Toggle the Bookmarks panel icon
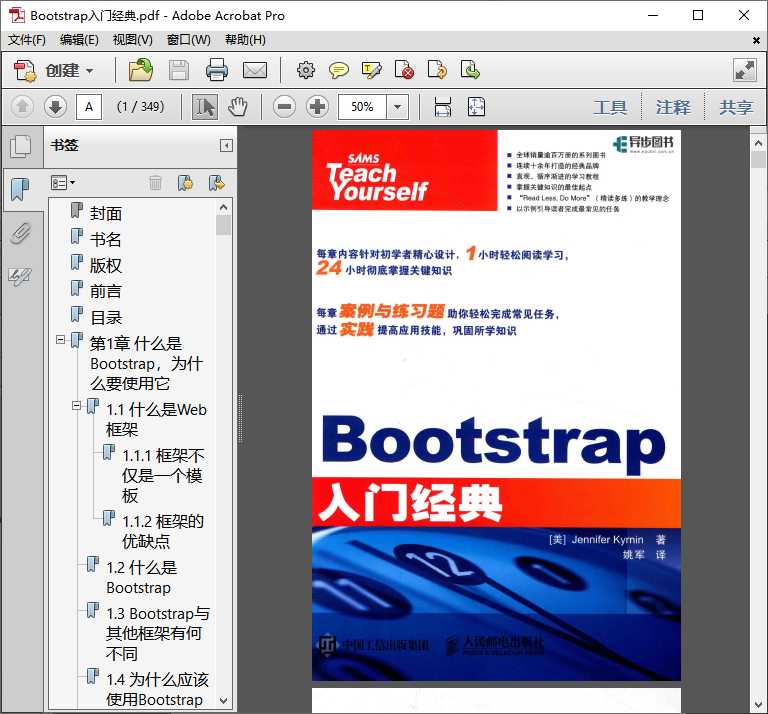 (x=21, y=190)
